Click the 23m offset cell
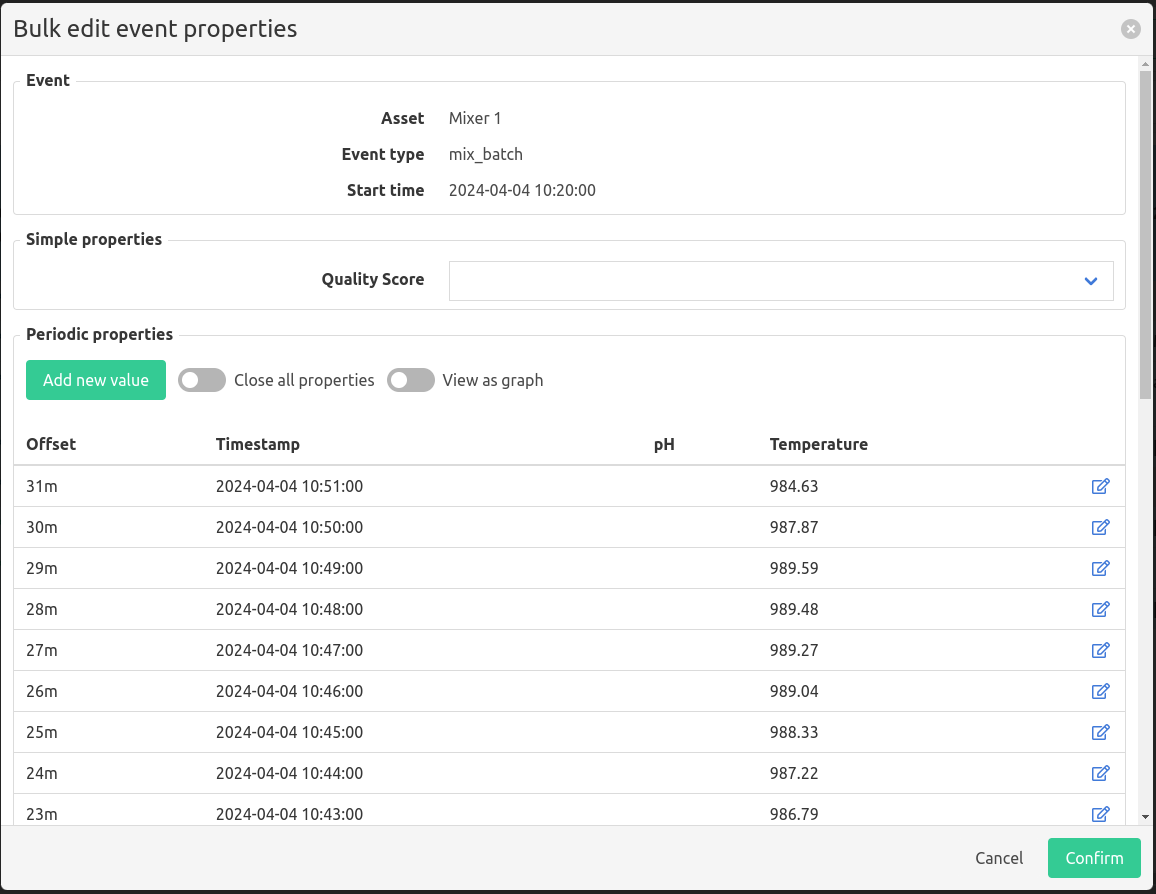1156x894 pixels. click(x=41, y=814)
